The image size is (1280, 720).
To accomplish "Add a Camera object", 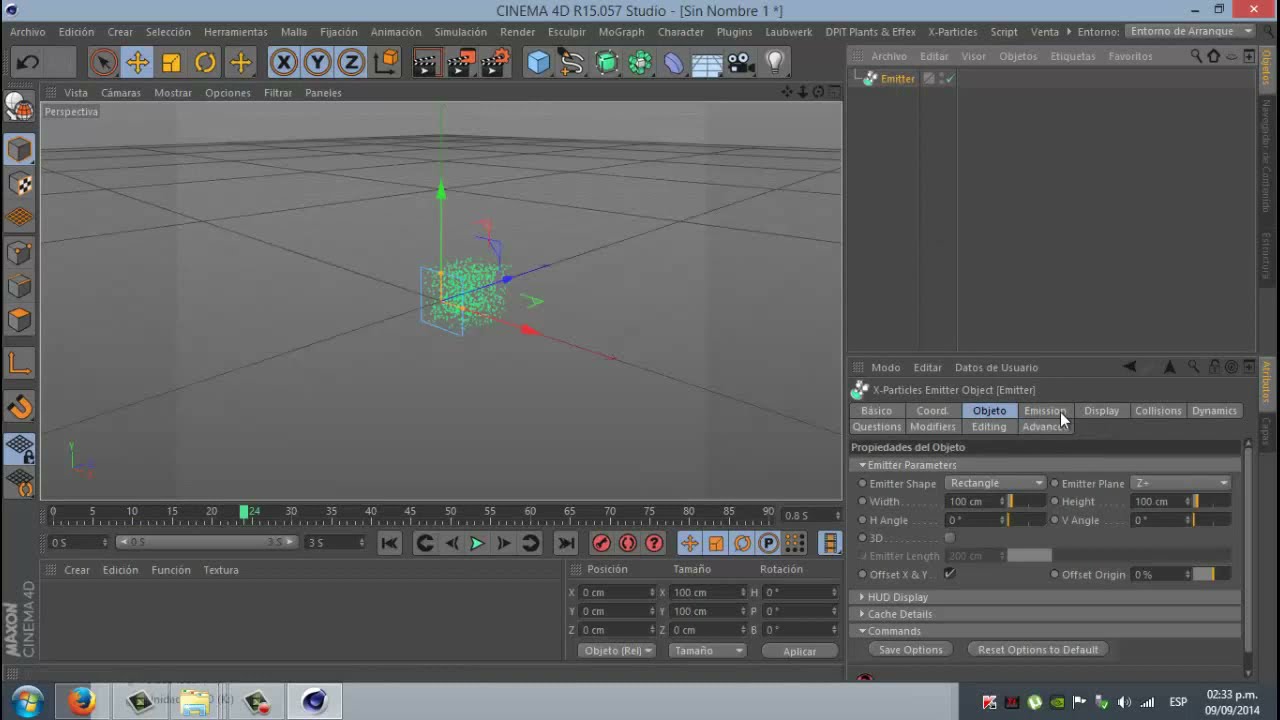I will pyautogui.click(x=741, y=63).
